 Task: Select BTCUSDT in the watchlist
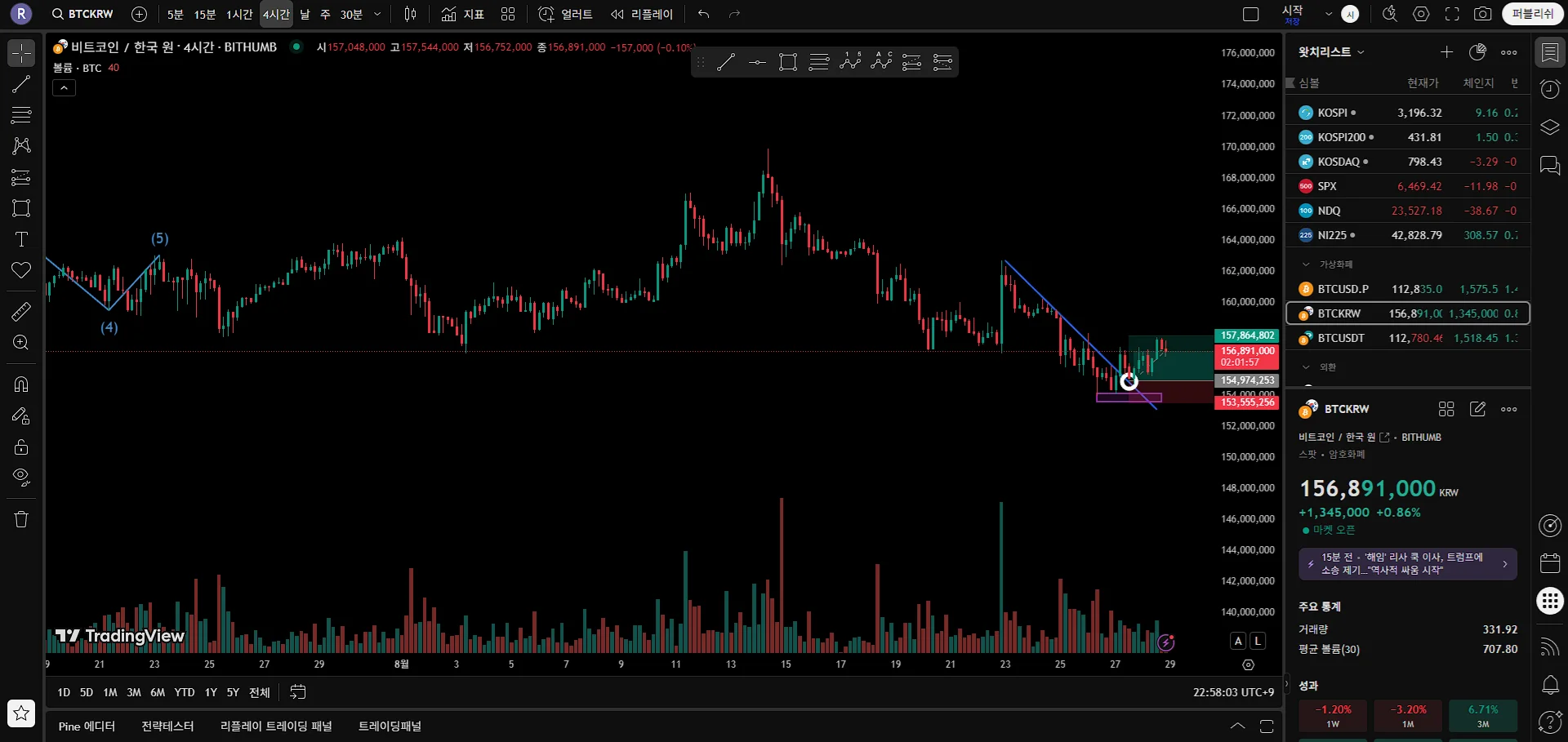tap(1408, 338)
